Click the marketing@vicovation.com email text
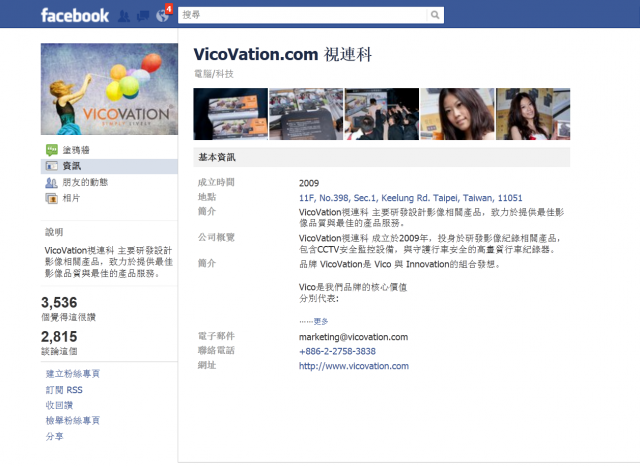Viewport: 640px width, 466px height. point(353,337)
